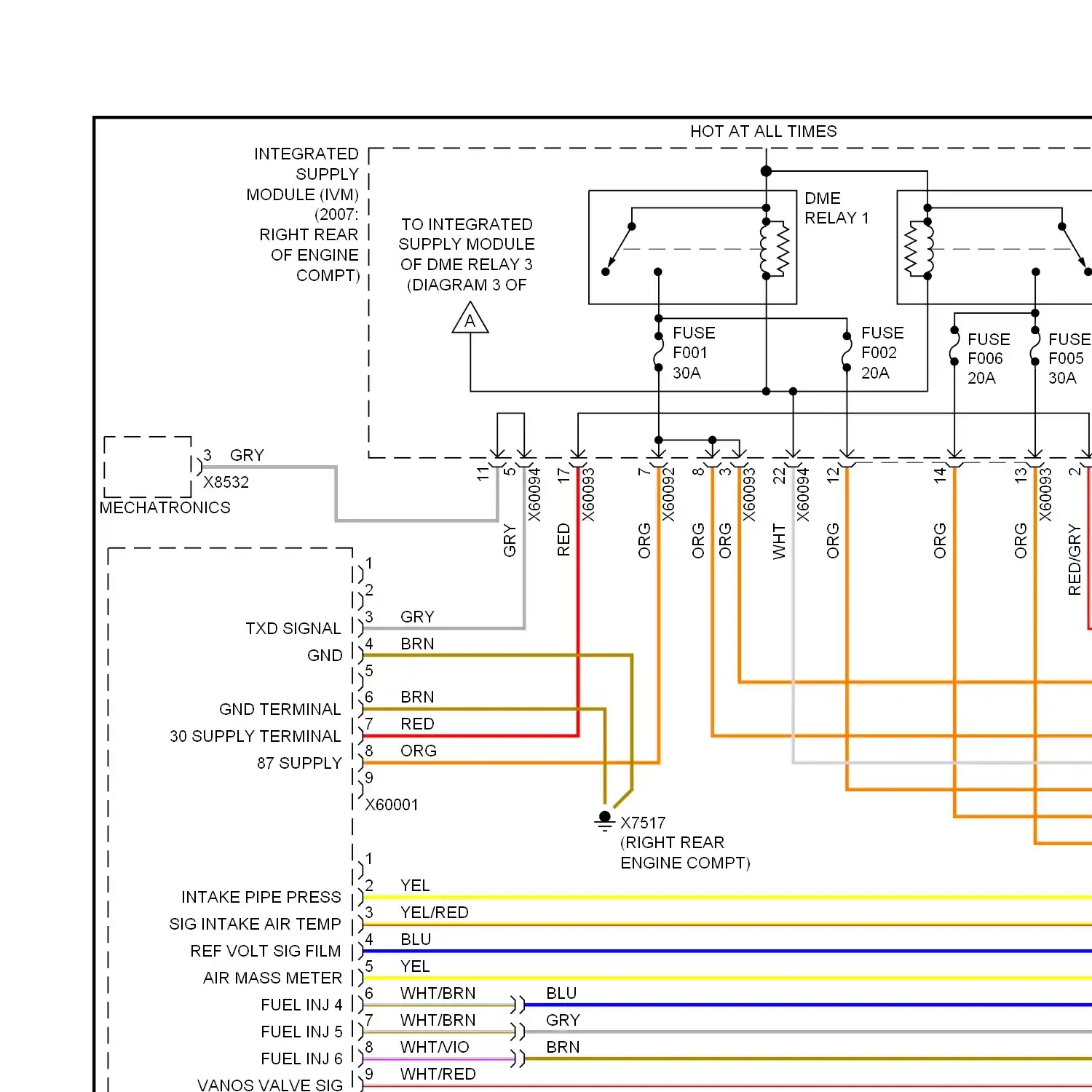Click the 'VANOS VALVE SIG' label
This screenshot has height=1092, width=1092.
tap(269, 1085)
